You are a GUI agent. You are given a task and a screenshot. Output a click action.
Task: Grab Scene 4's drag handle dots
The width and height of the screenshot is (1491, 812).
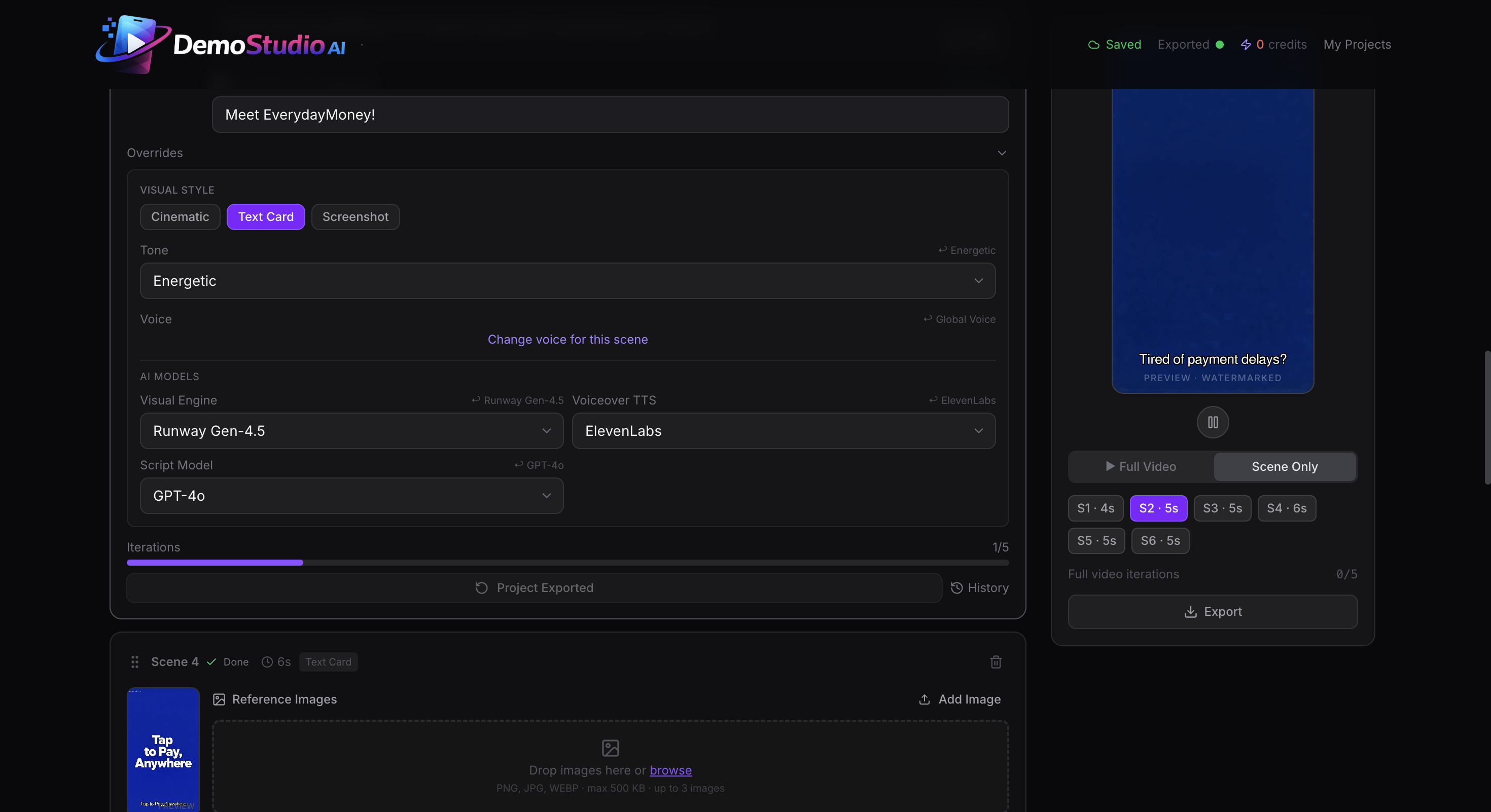(x=135, y=661)
